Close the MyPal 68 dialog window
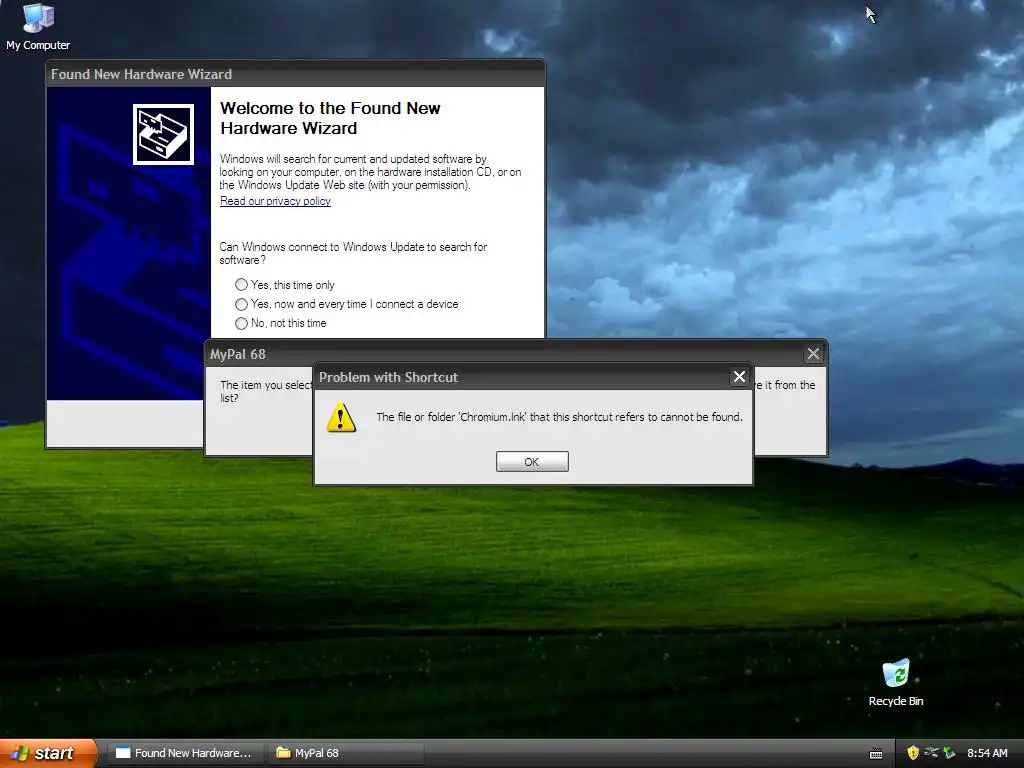Image resolution: width=1024 pixels, height=768 pixels. (x=813, y=354)
